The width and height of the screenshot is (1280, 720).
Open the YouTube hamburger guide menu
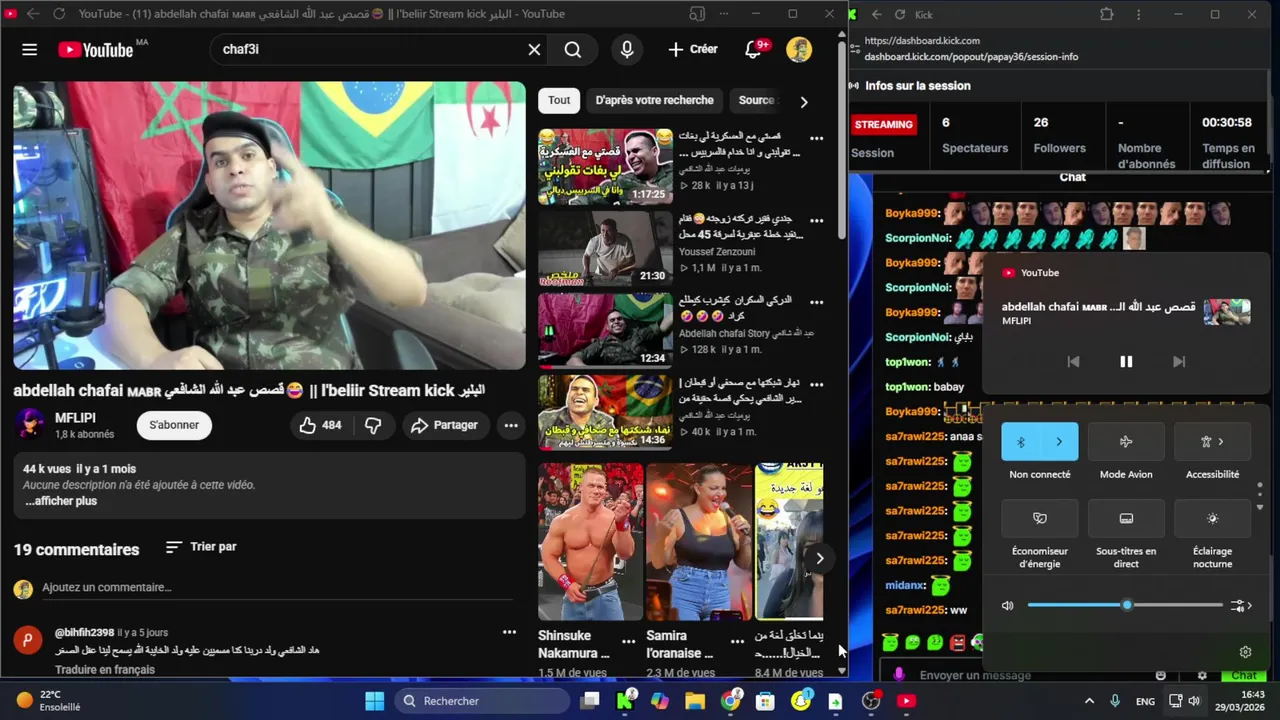pyautogui.click(x=30, y=50)
